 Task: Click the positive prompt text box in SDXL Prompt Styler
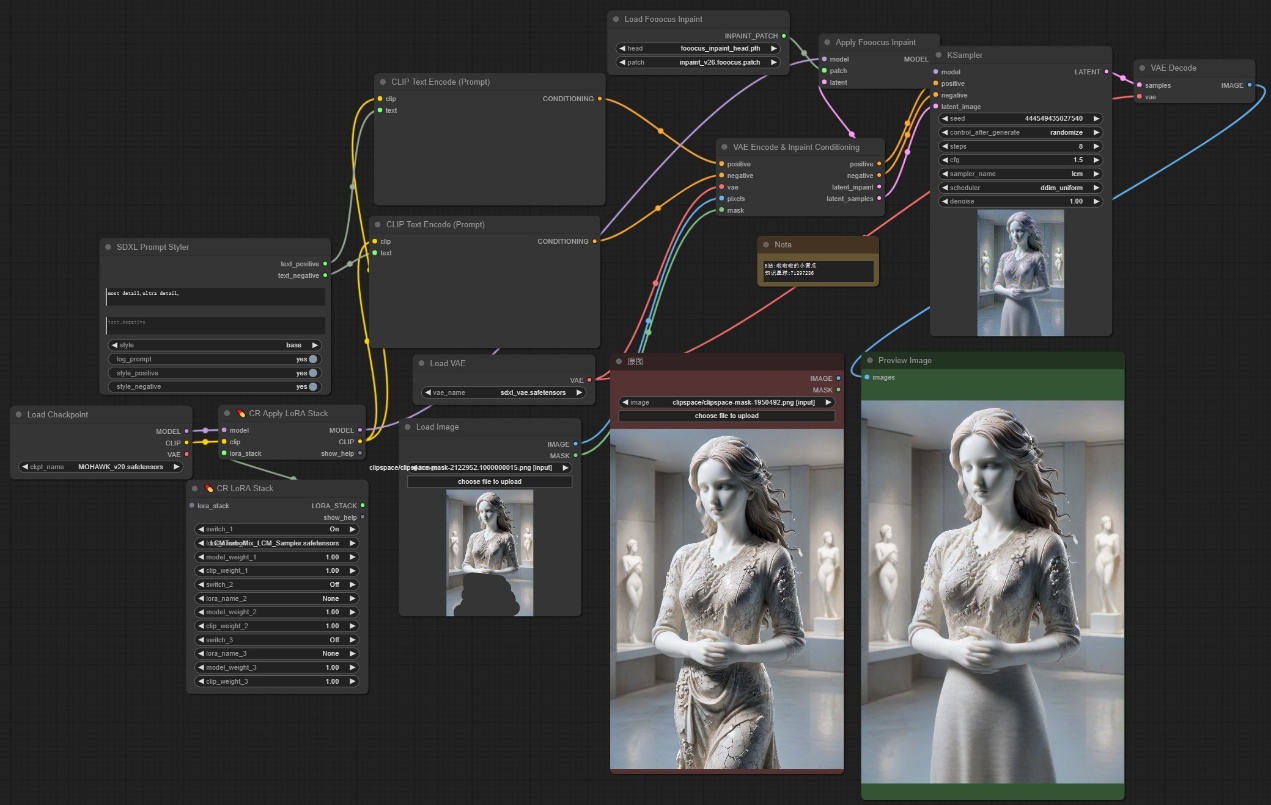pos(216,297)
